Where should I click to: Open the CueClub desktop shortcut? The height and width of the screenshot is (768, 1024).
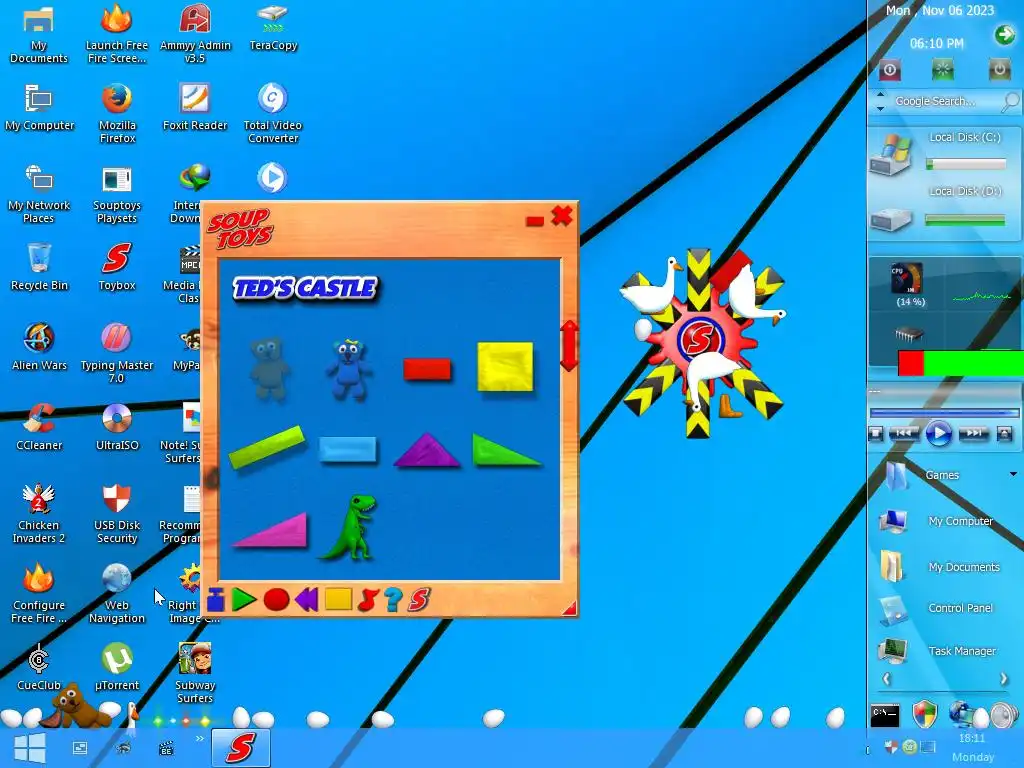(x=39, y=666)
